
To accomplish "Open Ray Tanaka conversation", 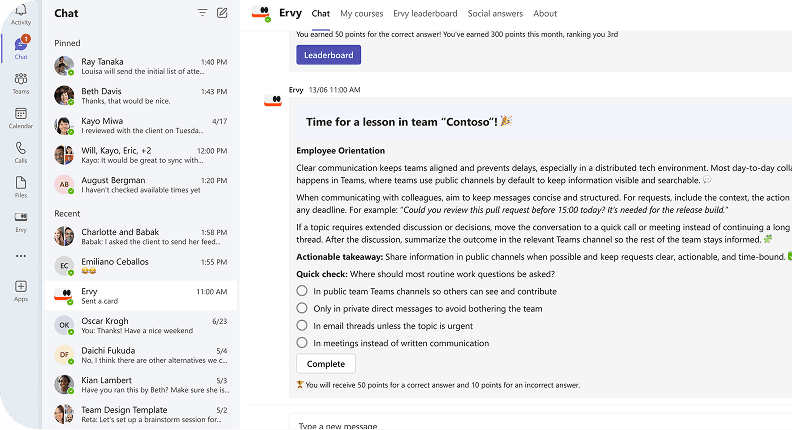I will coord(140,66).
